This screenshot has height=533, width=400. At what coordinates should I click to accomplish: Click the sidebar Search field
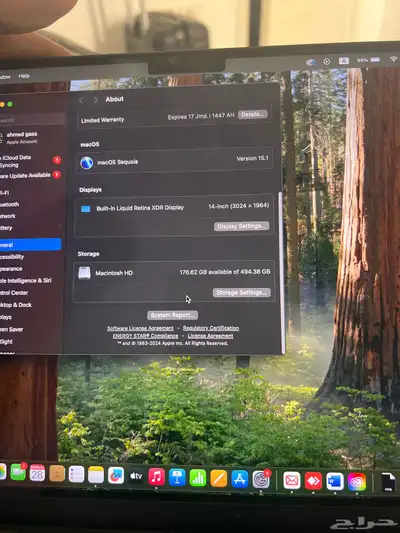tap(32, 120)
